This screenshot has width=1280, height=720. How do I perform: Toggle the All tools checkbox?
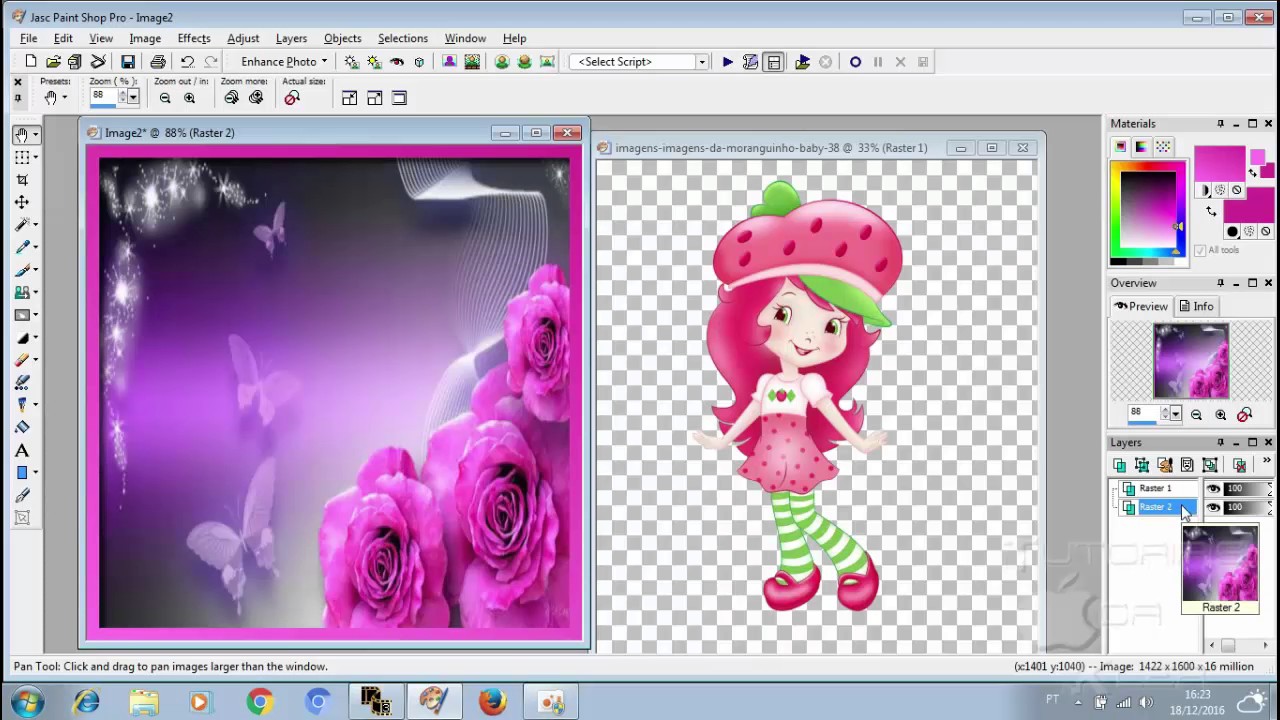coord(1200,251)
